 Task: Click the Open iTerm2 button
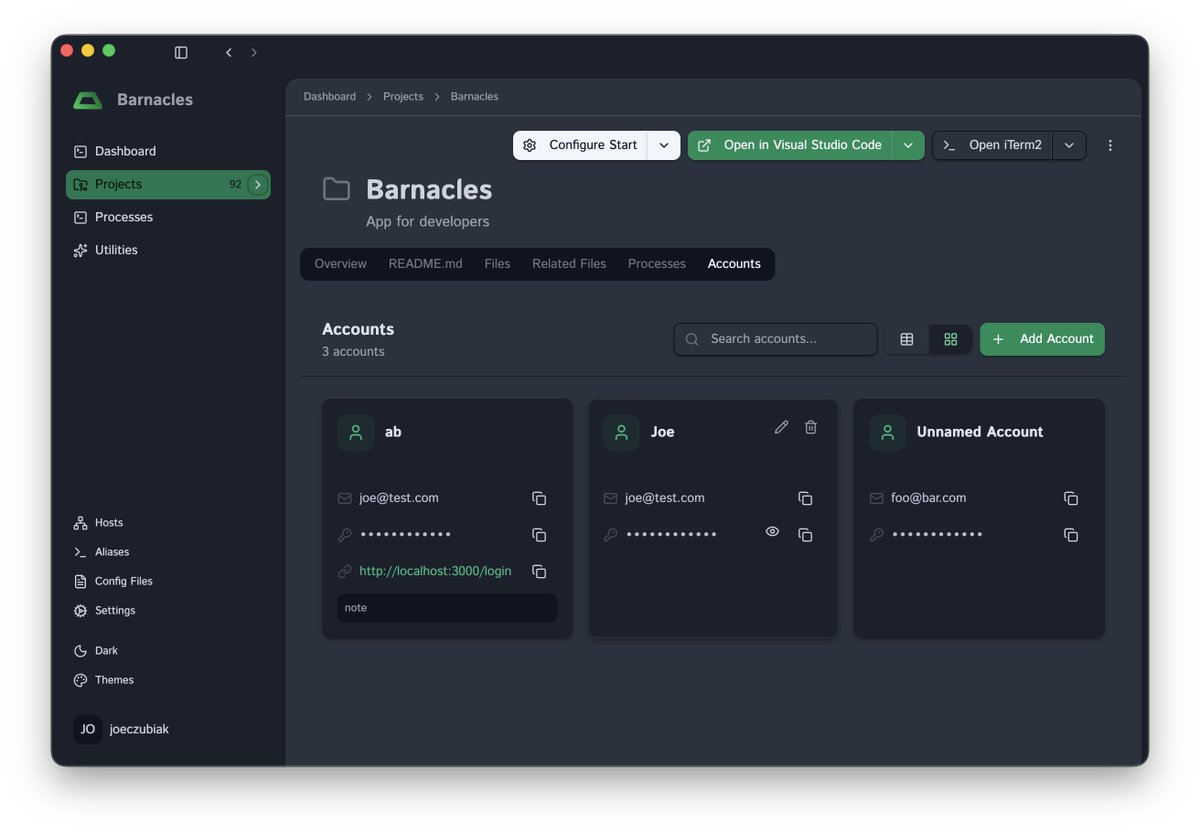click(992, 145)
